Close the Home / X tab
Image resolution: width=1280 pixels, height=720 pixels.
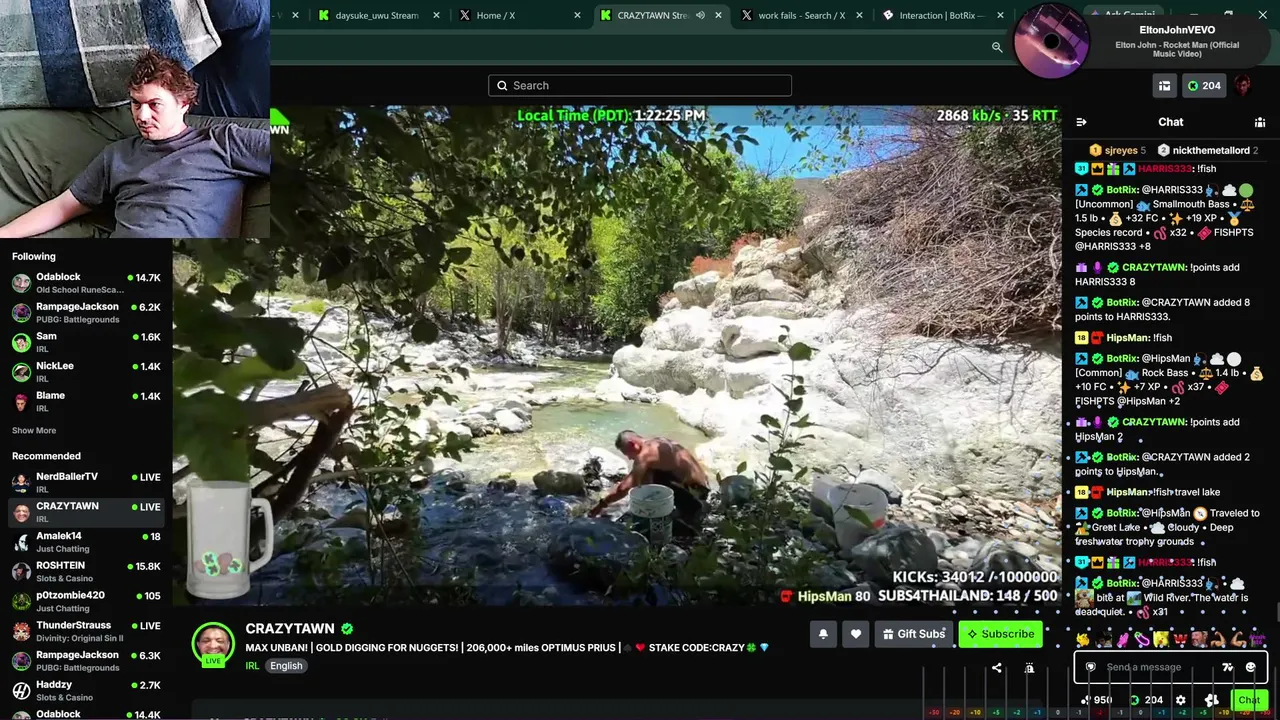(577, 15)
